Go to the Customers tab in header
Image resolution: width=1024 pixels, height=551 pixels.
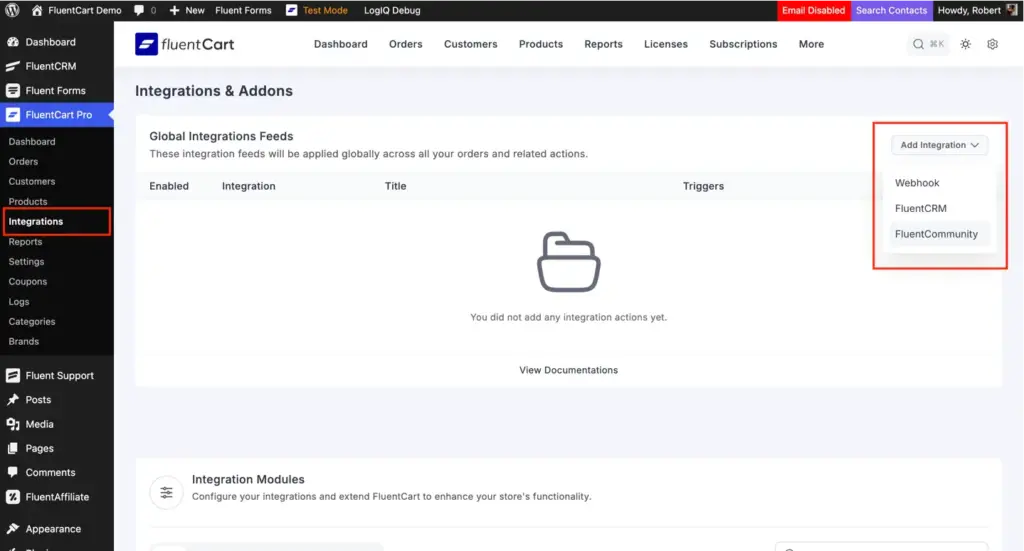point(470,44)
